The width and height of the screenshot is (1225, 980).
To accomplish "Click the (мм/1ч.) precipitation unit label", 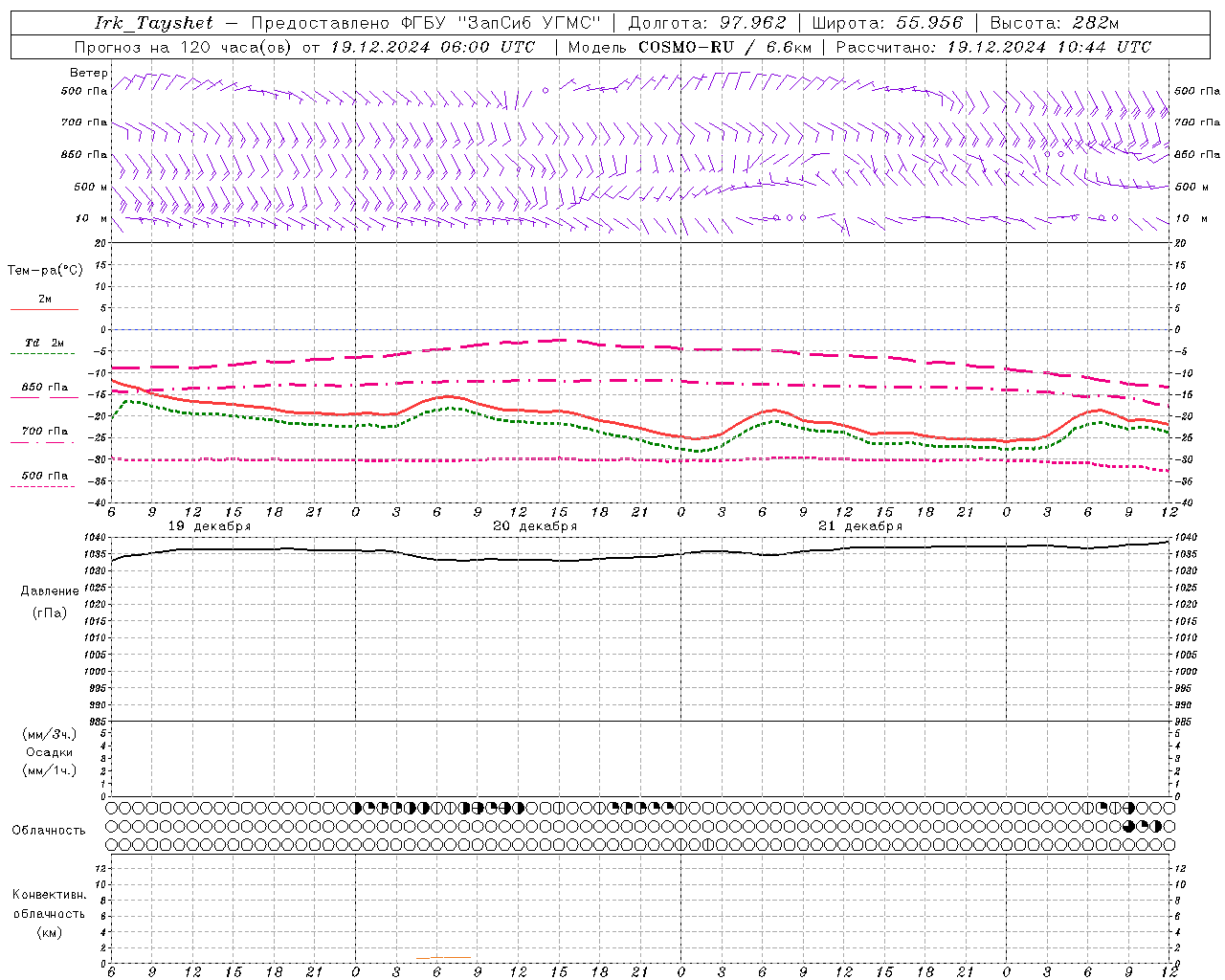I will [x=50, y=770].
